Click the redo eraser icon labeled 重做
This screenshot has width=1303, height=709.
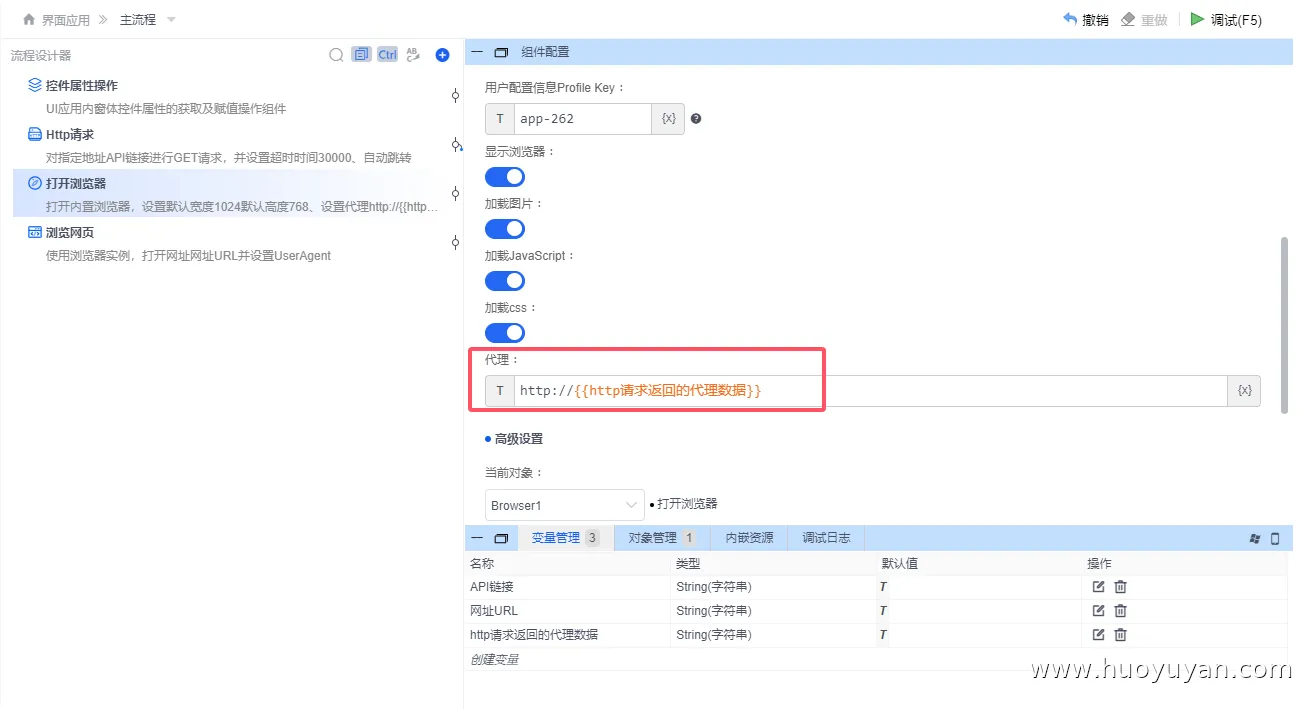click(1128, 19)
